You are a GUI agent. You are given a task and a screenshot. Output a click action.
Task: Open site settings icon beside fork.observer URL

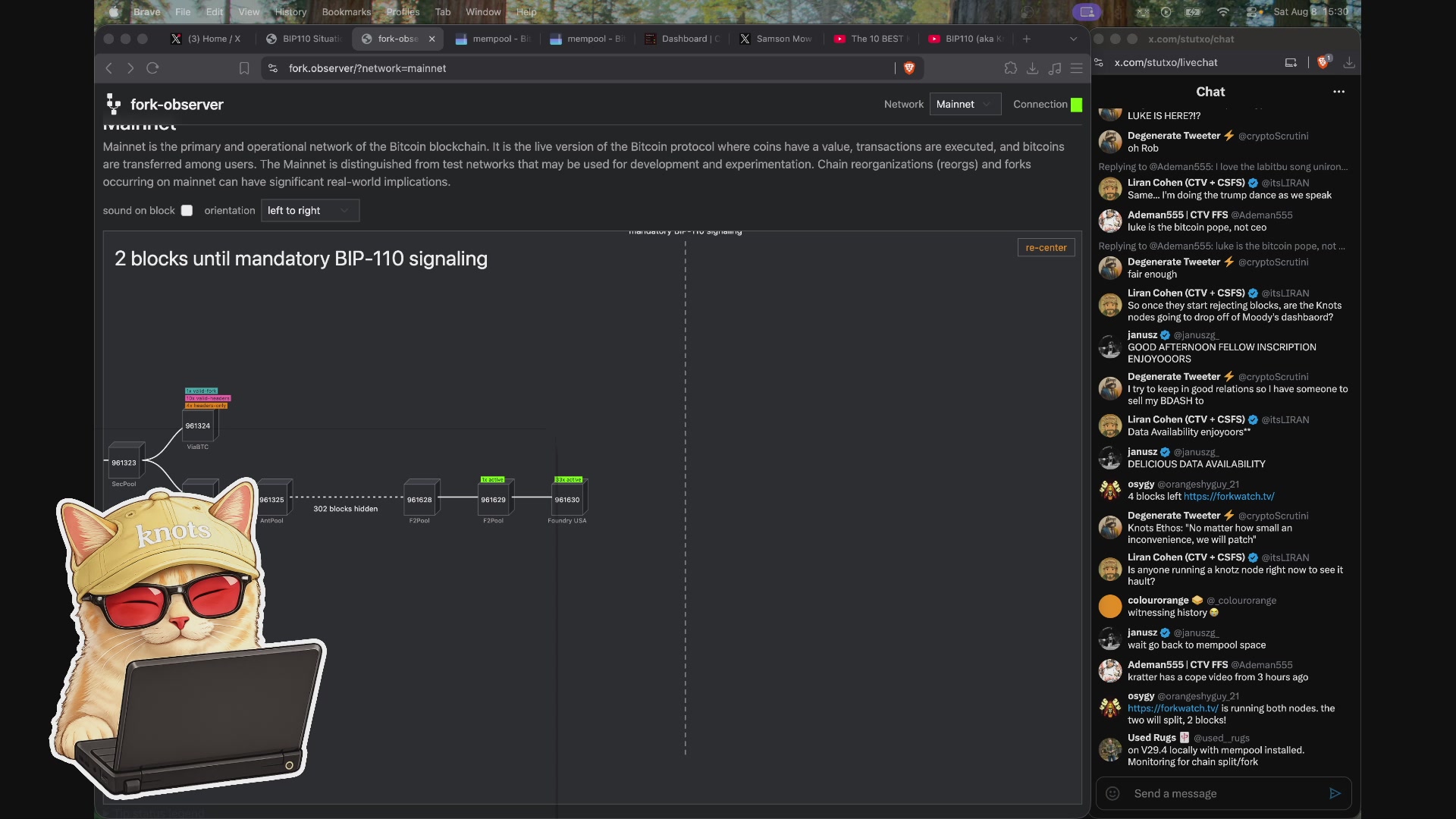273,68
